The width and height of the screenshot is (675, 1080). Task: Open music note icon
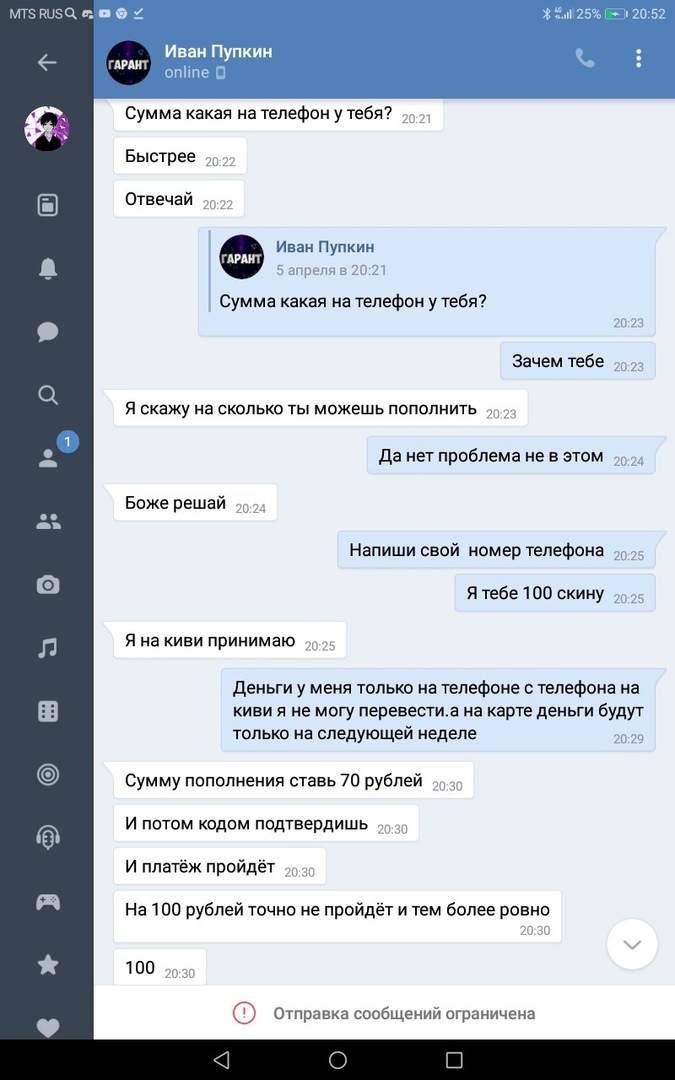pos(48,648)
